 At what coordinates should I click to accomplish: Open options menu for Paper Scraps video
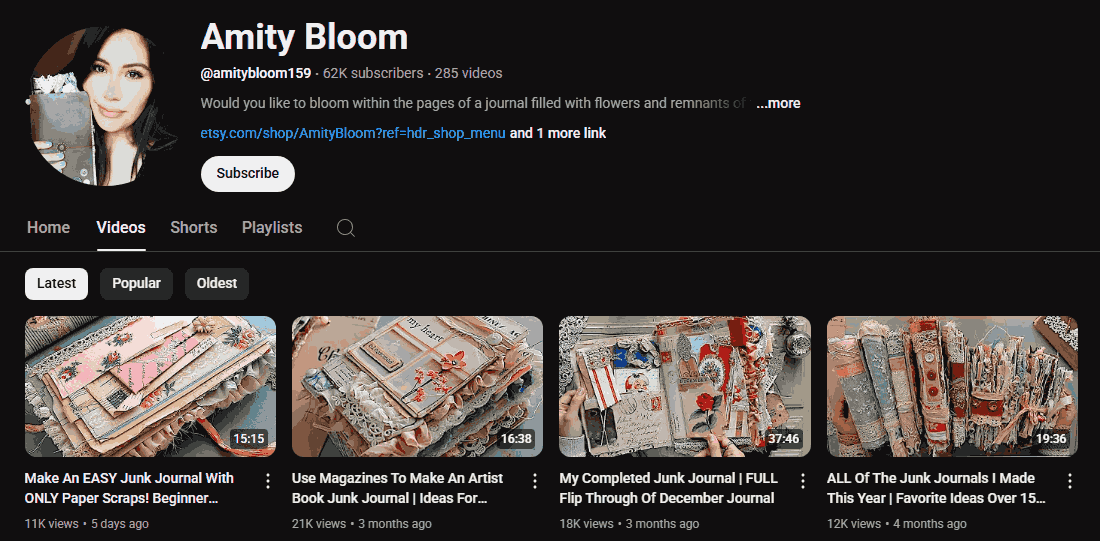(267, 481)
